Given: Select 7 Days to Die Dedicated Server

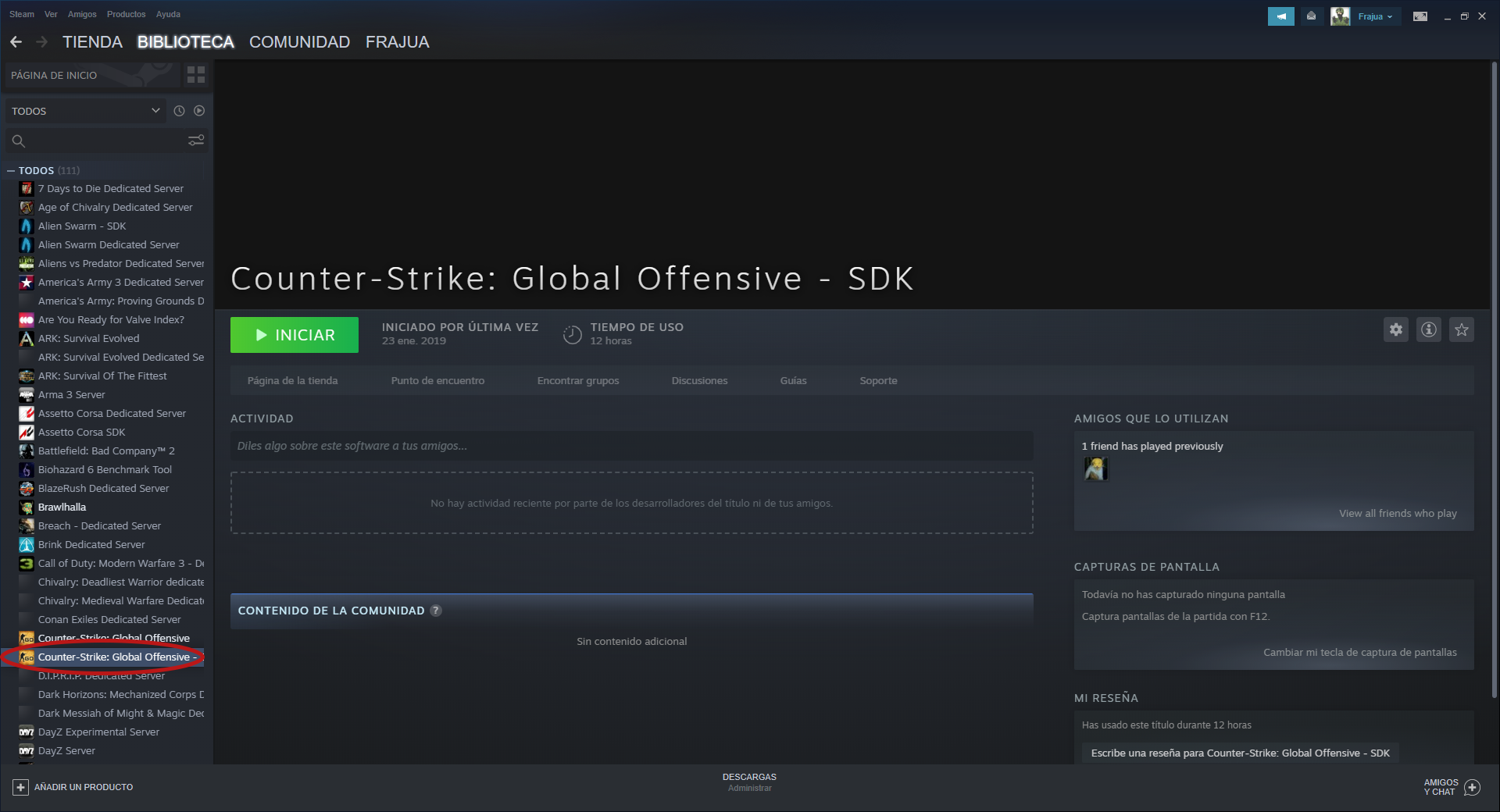Looking at the screenshot, I should [111, 189].
